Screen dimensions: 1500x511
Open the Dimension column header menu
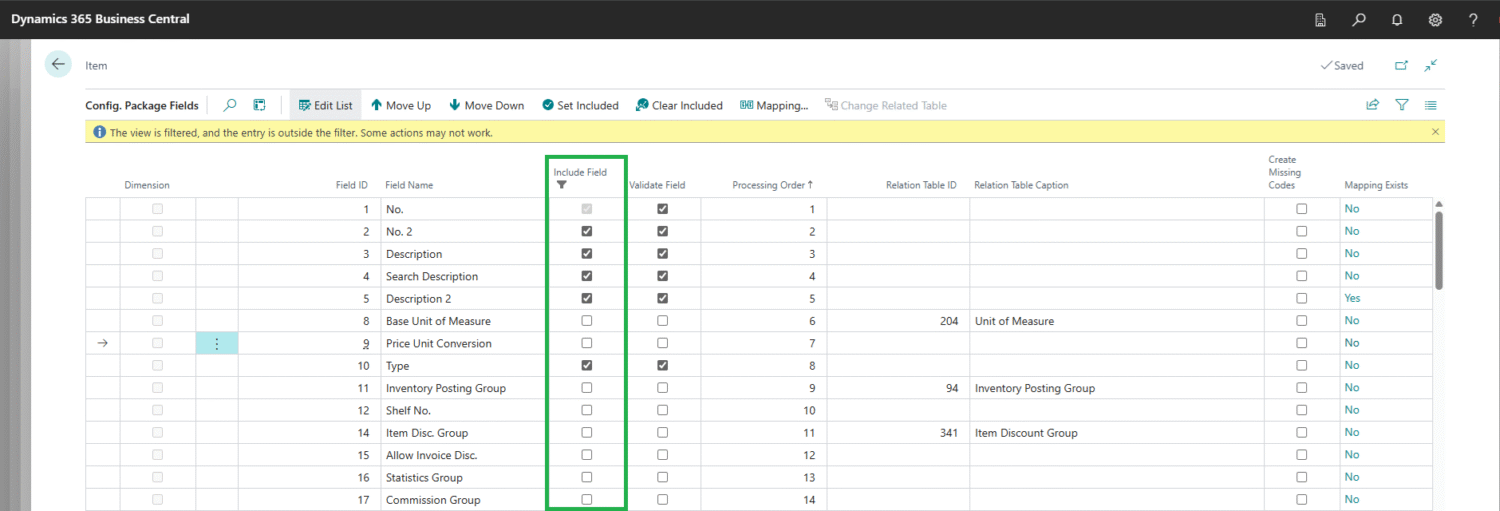click(147, 185)
